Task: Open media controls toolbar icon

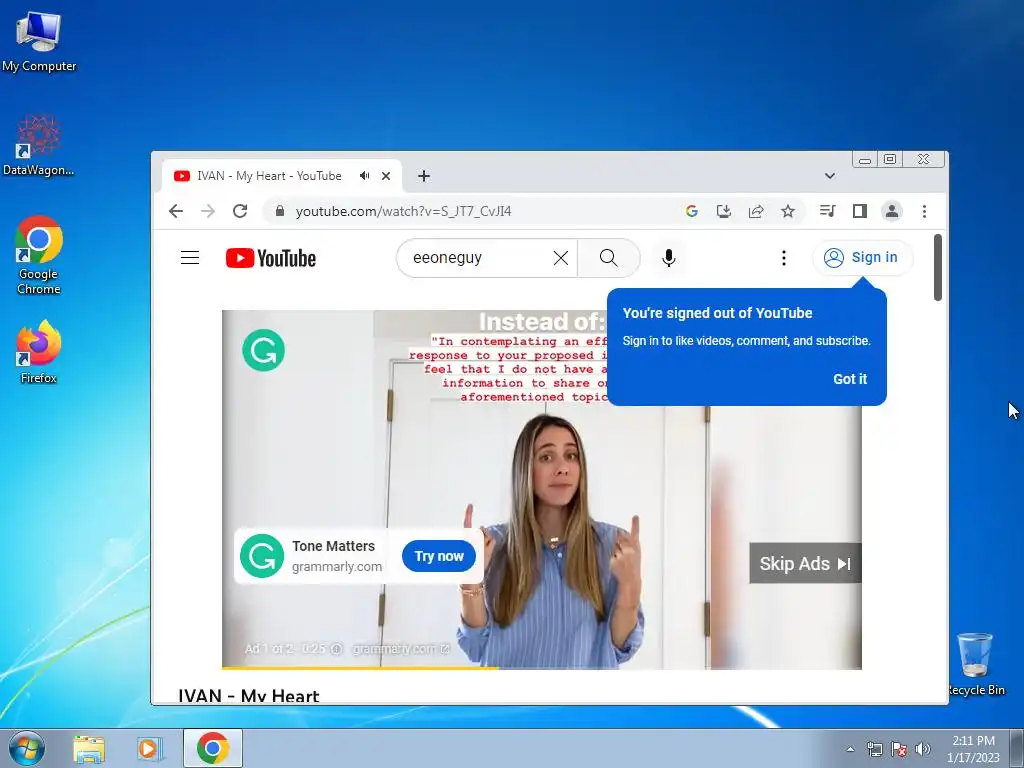Action: 827,211
